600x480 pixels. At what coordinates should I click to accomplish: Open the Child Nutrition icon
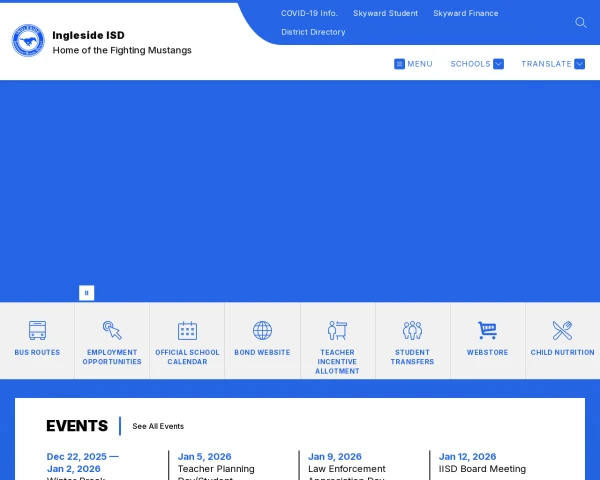click(562, 330)
